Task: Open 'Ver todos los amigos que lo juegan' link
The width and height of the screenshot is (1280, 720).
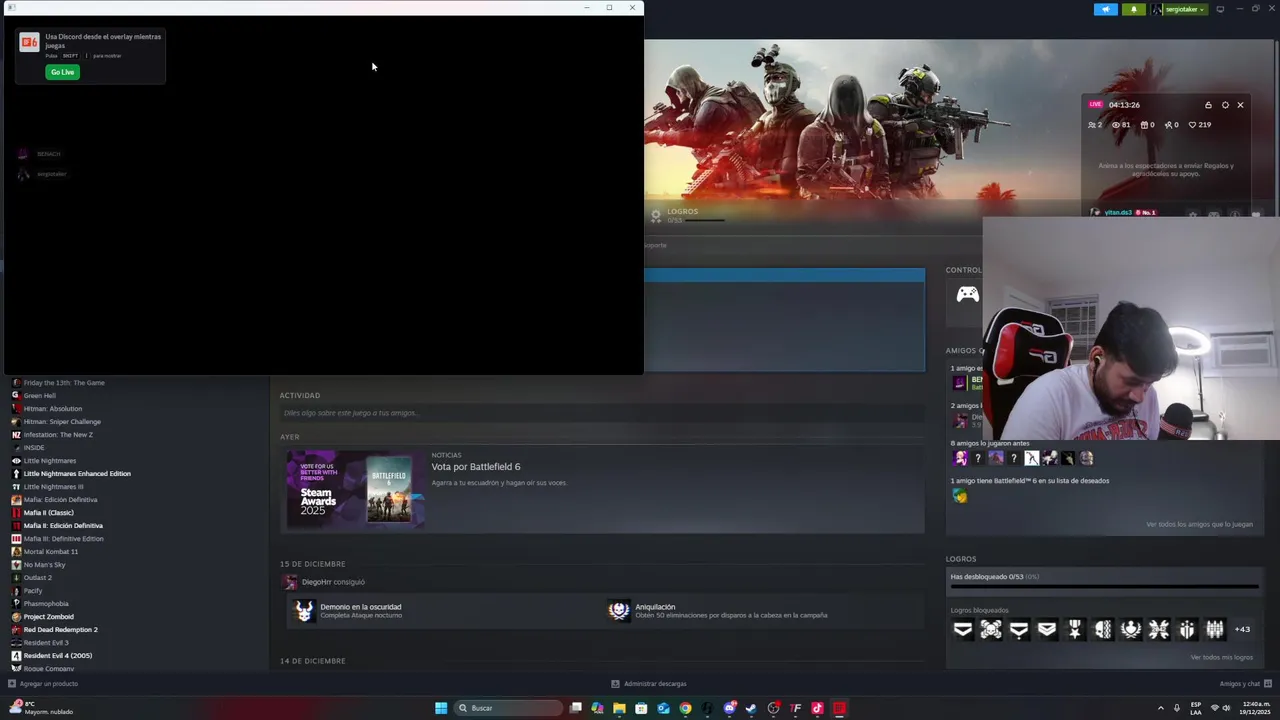Action: [1199, 524]
